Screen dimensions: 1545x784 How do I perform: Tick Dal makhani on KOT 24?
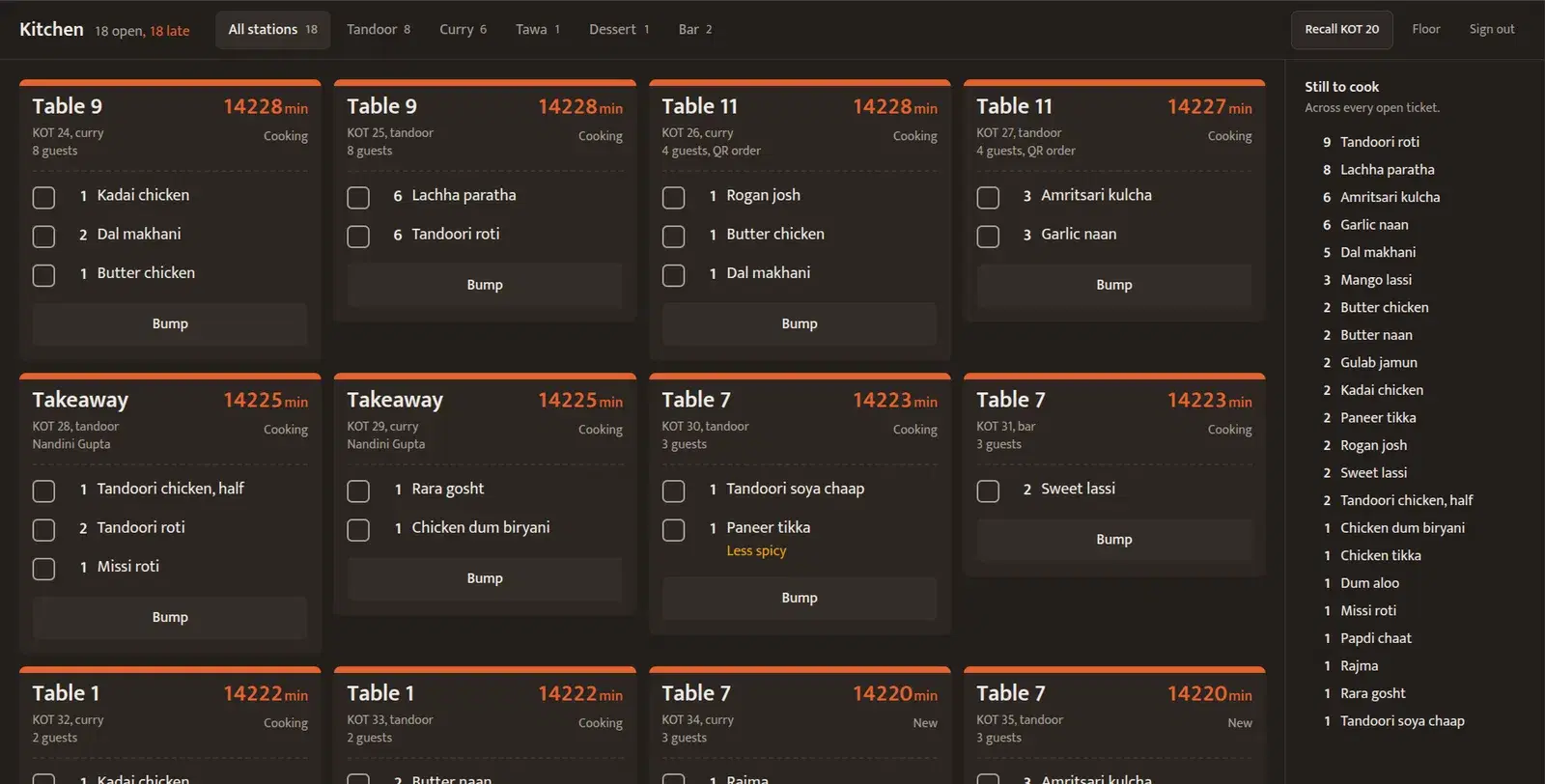coord(43,237)
